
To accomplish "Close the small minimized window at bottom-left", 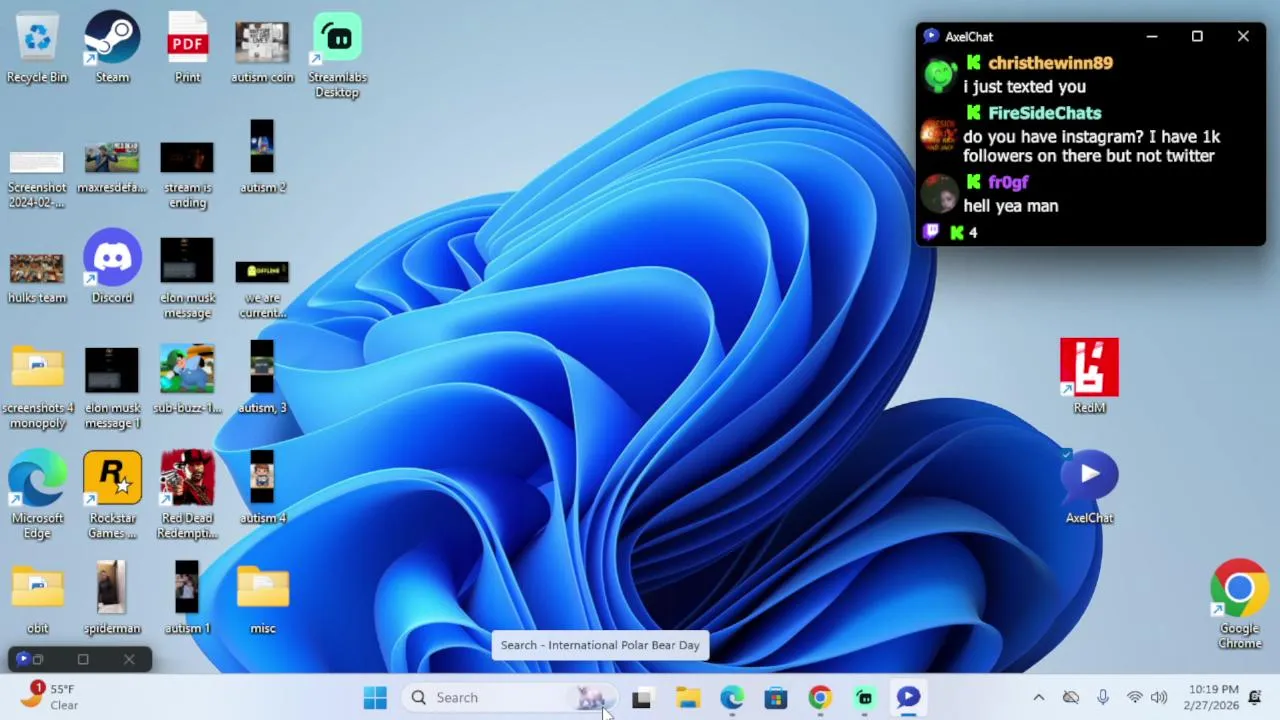I will click(x=129, y=659).
